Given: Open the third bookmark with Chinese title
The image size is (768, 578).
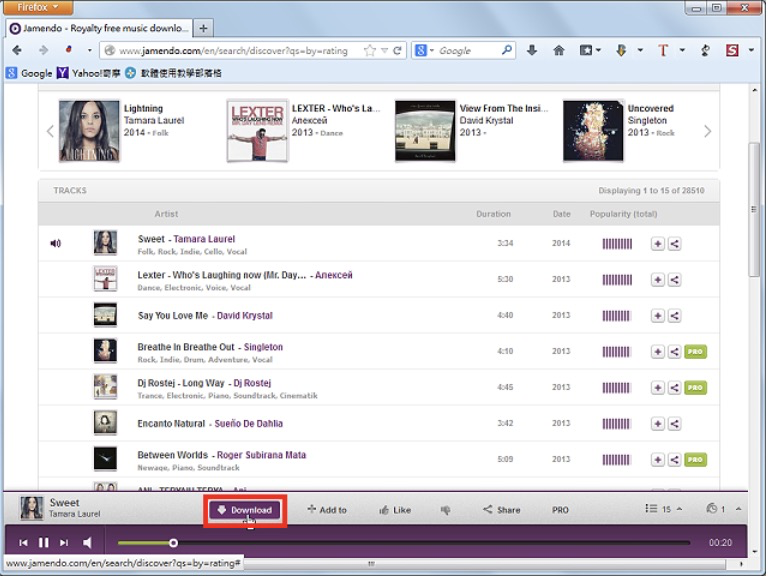Looking at the screenshot, I should 173,73.
